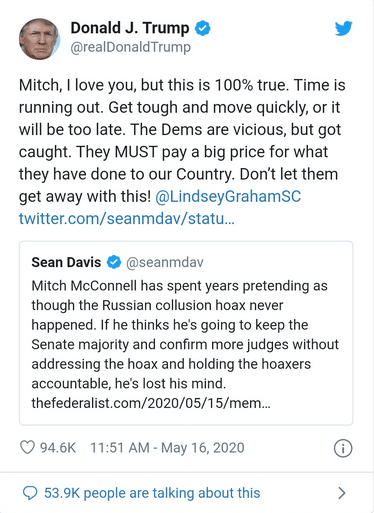374x513 pixels.
Task: Open the thefederalist.com/2020/05/15 article link
Action: point(151,403)
